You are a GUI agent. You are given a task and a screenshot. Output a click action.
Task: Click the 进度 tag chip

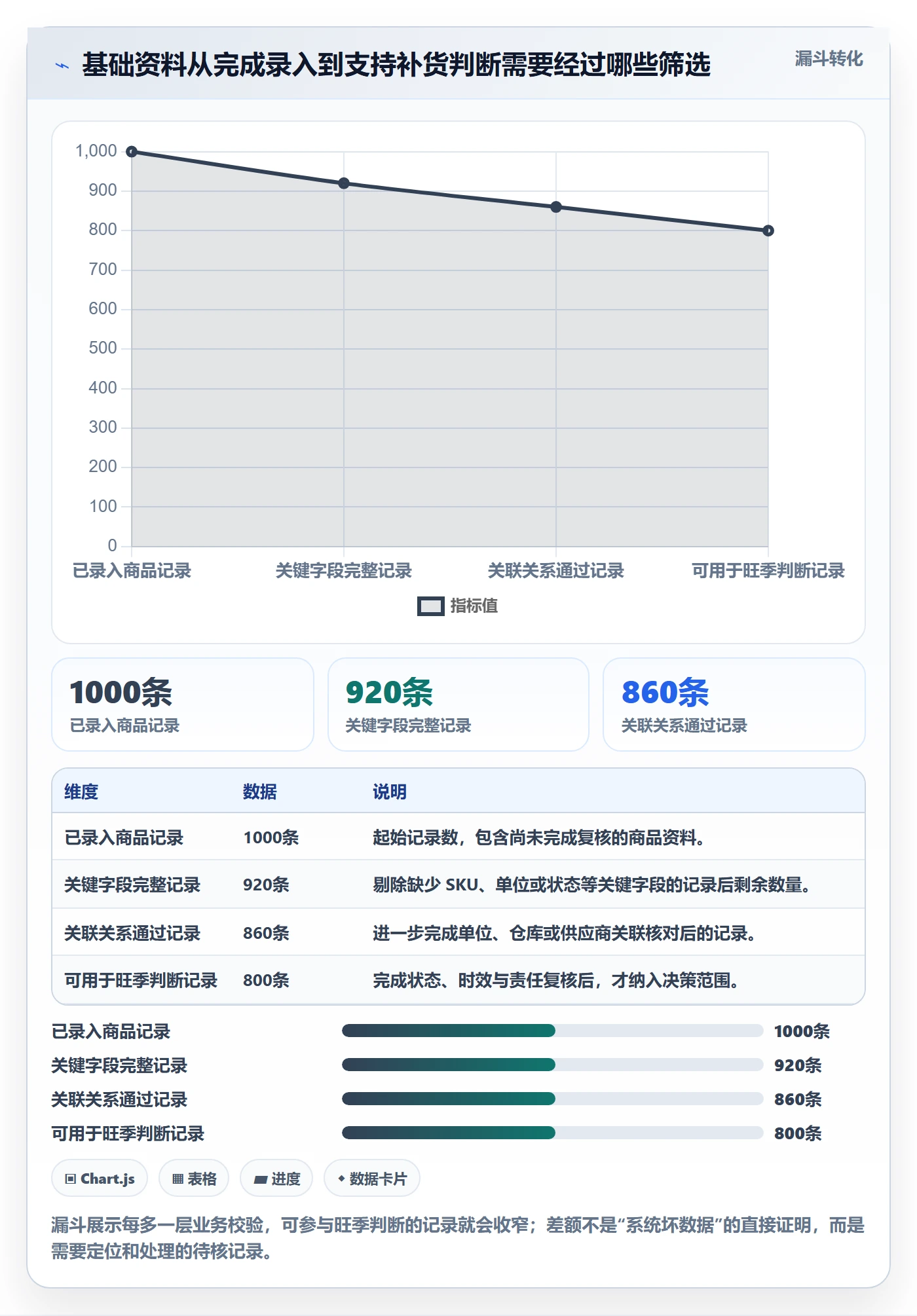[276, 1179]
